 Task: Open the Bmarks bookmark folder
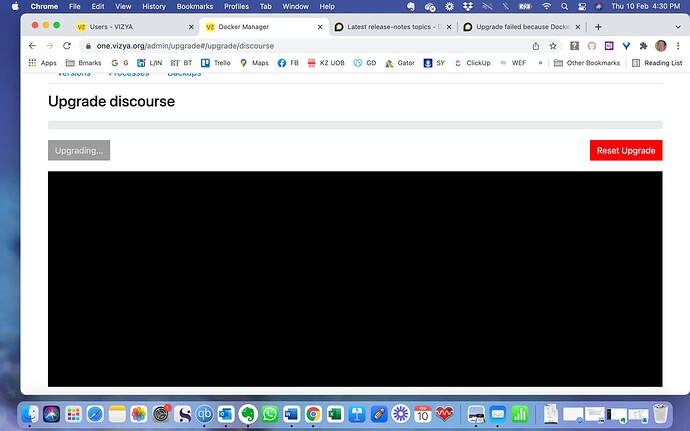[83, 63]
